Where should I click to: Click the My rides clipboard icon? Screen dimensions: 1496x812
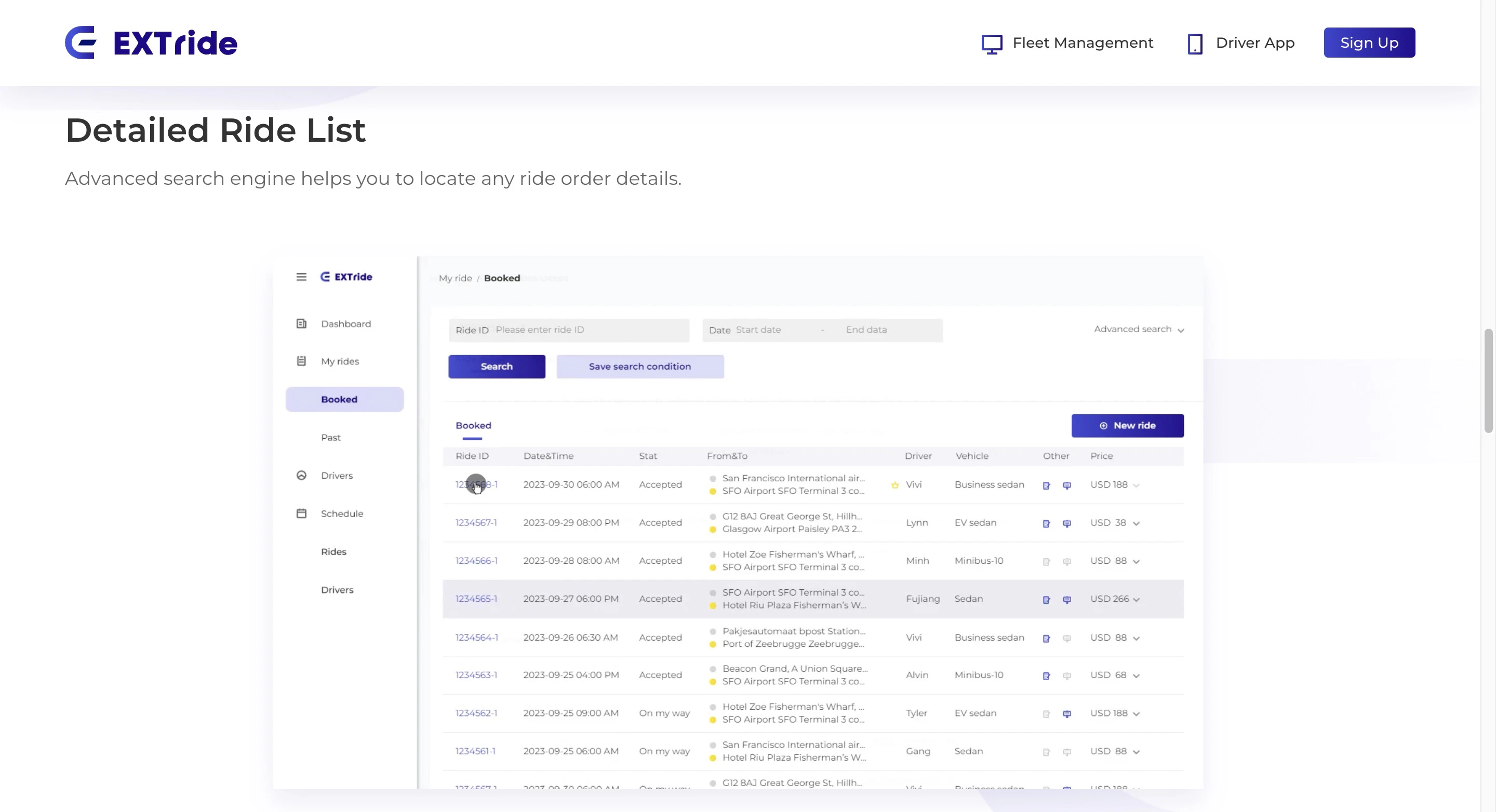pyautogui.click(x=301, y=360)
